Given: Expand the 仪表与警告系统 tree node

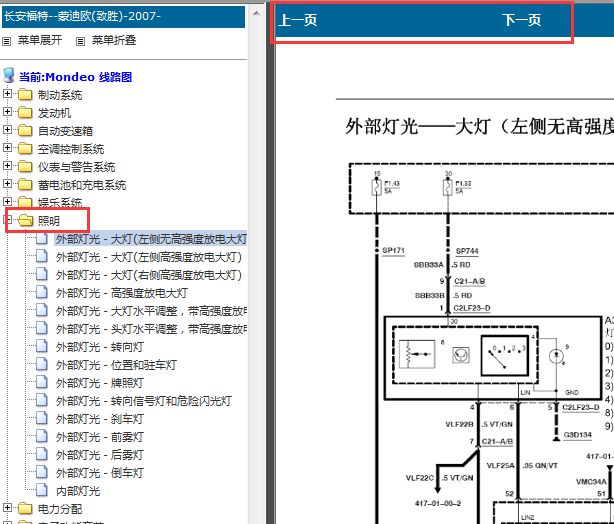Looking at the screenshot, I should pos(7,166).
